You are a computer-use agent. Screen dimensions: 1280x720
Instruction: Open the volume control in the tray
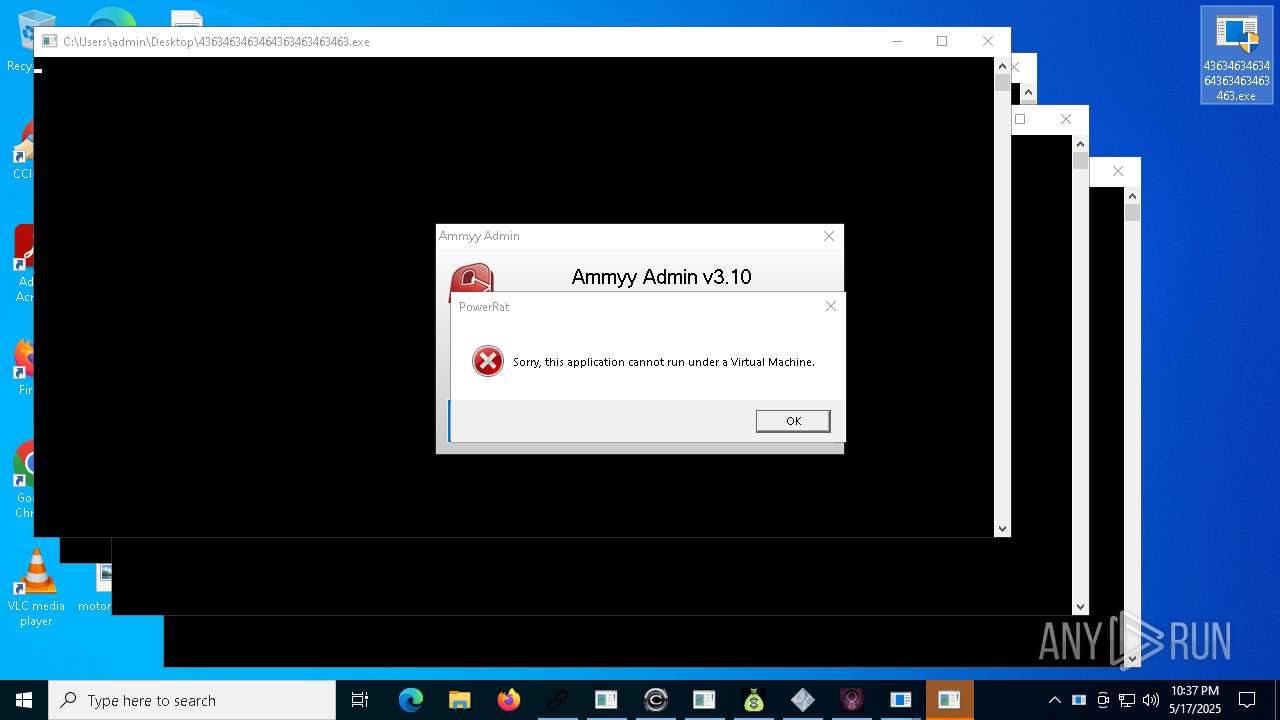coord(1151,700)
